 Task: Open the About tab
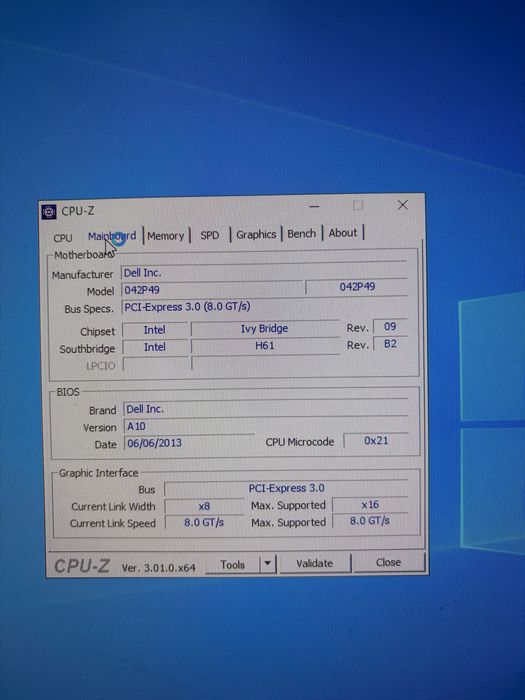(x=343, y=233)
